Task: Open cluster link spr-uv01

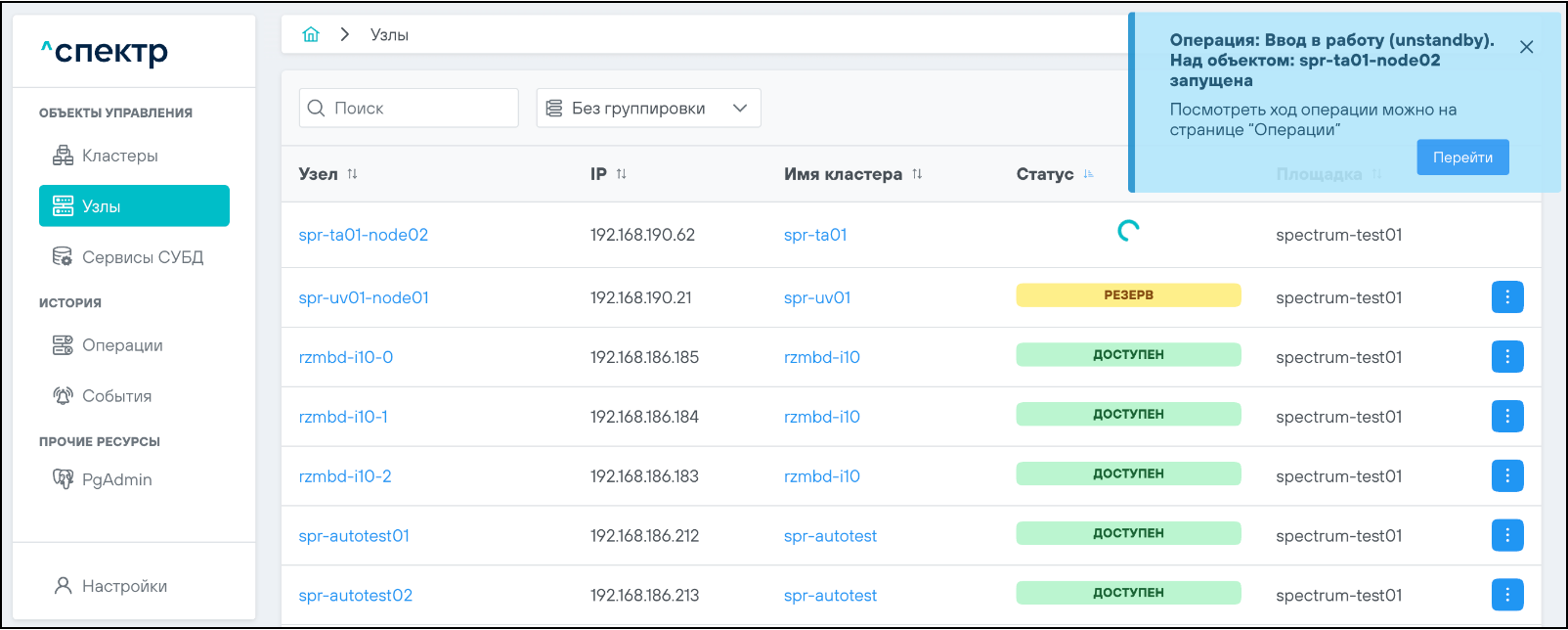Action: coord(816,297)
